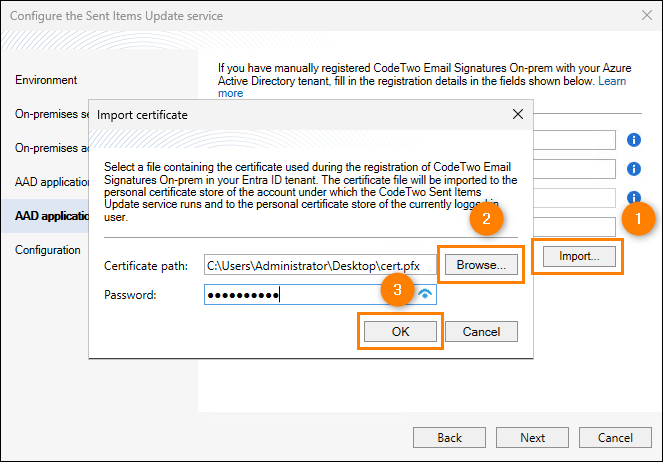Confirm certificate import with OK
Viewport: 663px width, 462px height.
[x=398, y=331]
